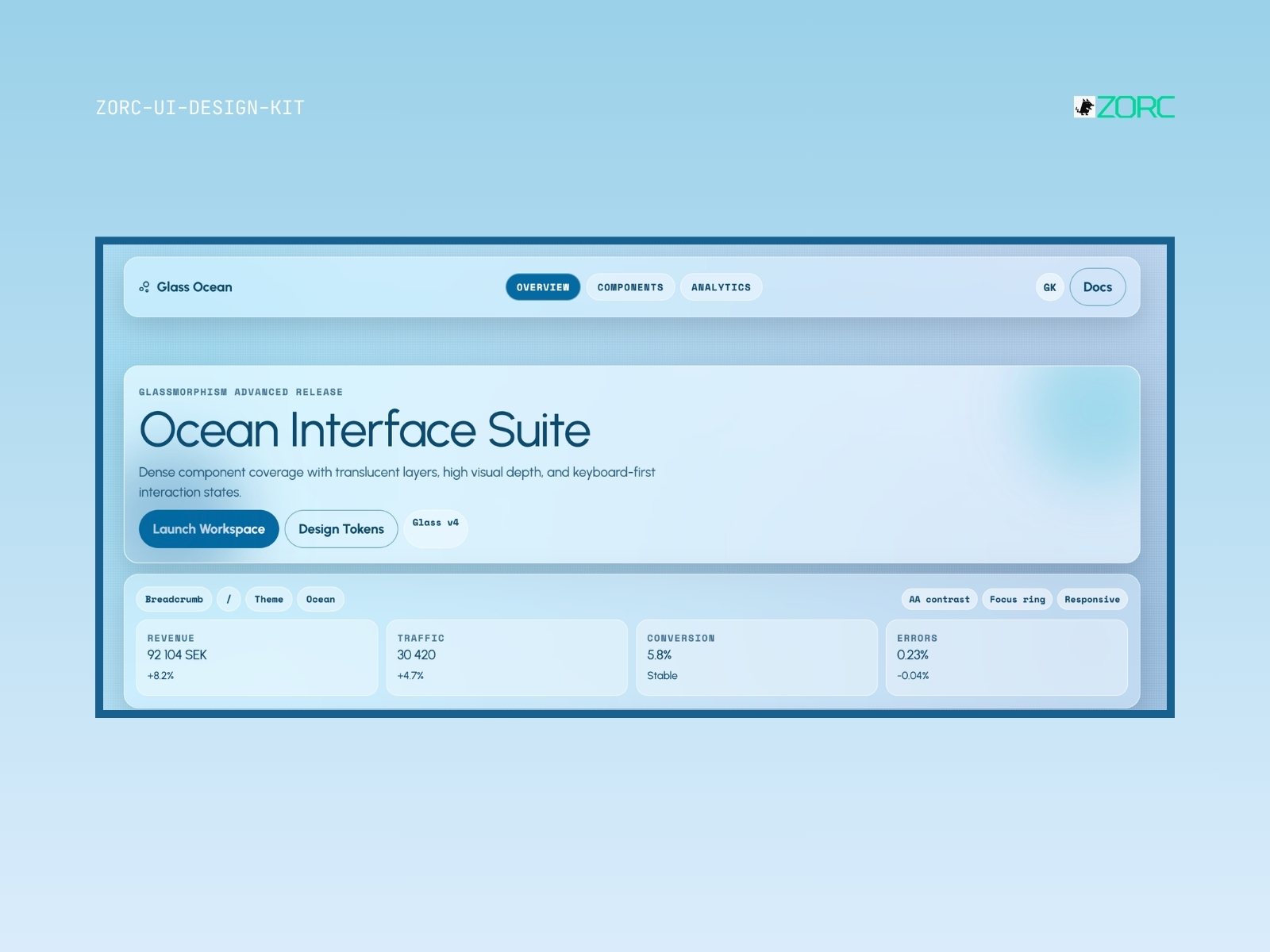Image resolution: width=1270 pixels, height=952 pixels.
Task: Click the +4.7% traffic change
Action: click(410, 676)
